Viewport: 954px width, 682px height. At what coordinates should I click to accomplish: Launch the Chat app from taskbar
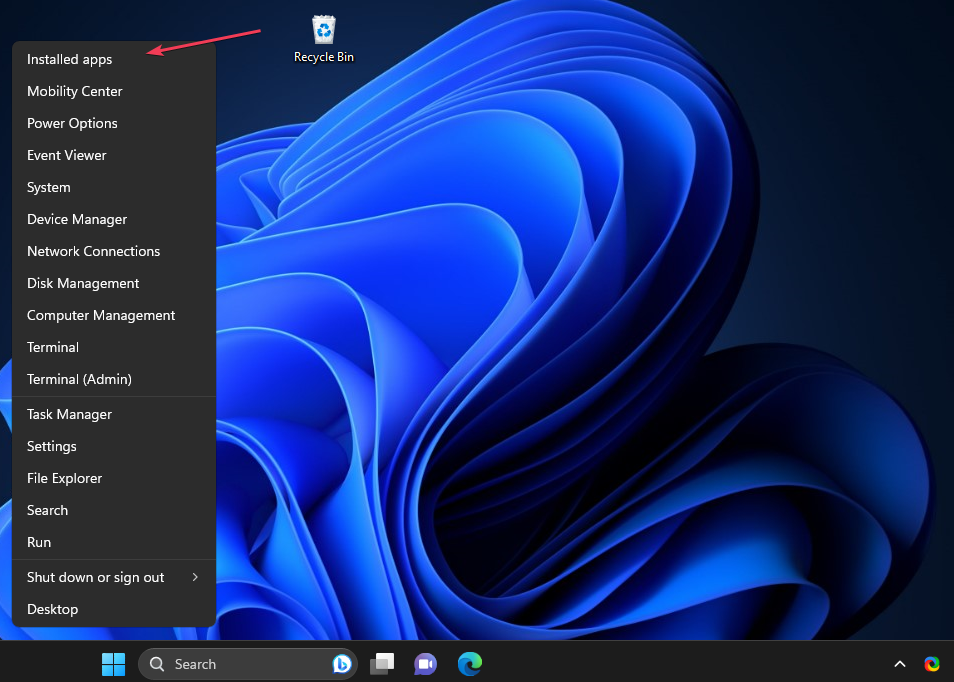[x=426, y=664]
